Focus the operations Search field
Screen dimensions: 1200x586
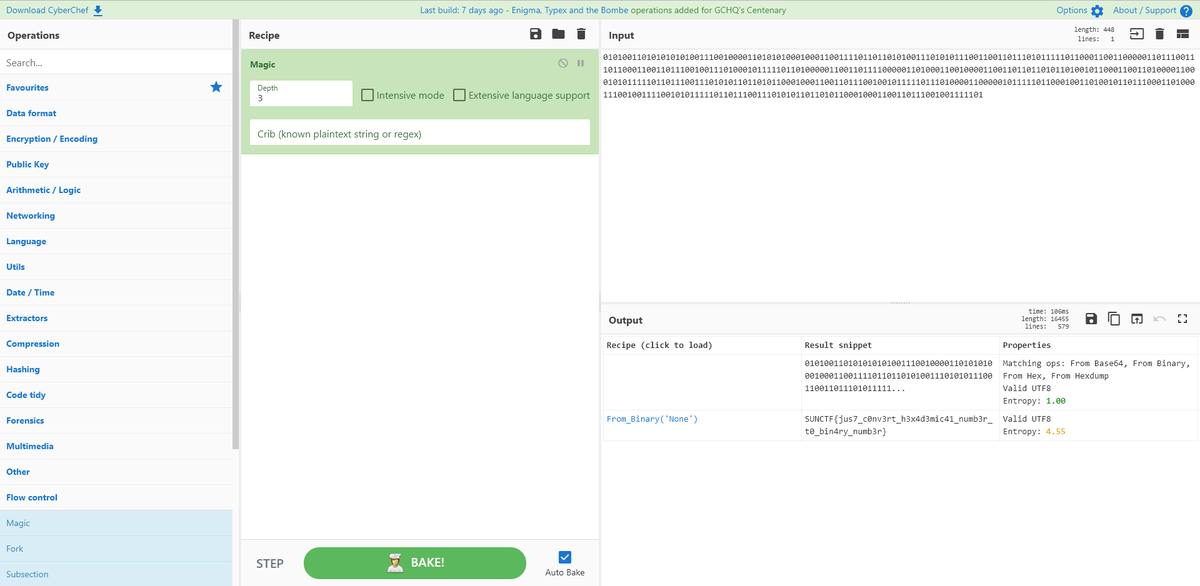tap(116, 62)
